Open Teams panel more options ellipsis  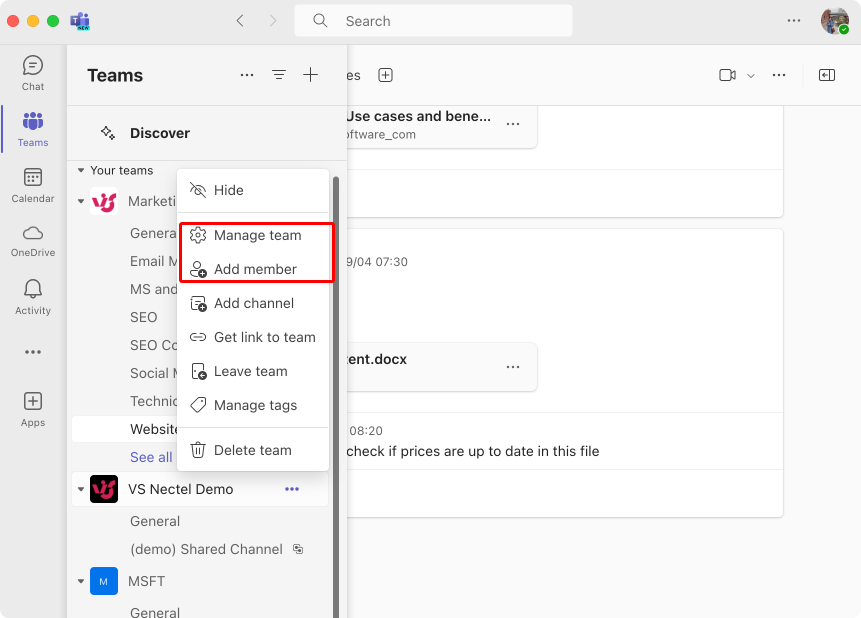[247, 75]
